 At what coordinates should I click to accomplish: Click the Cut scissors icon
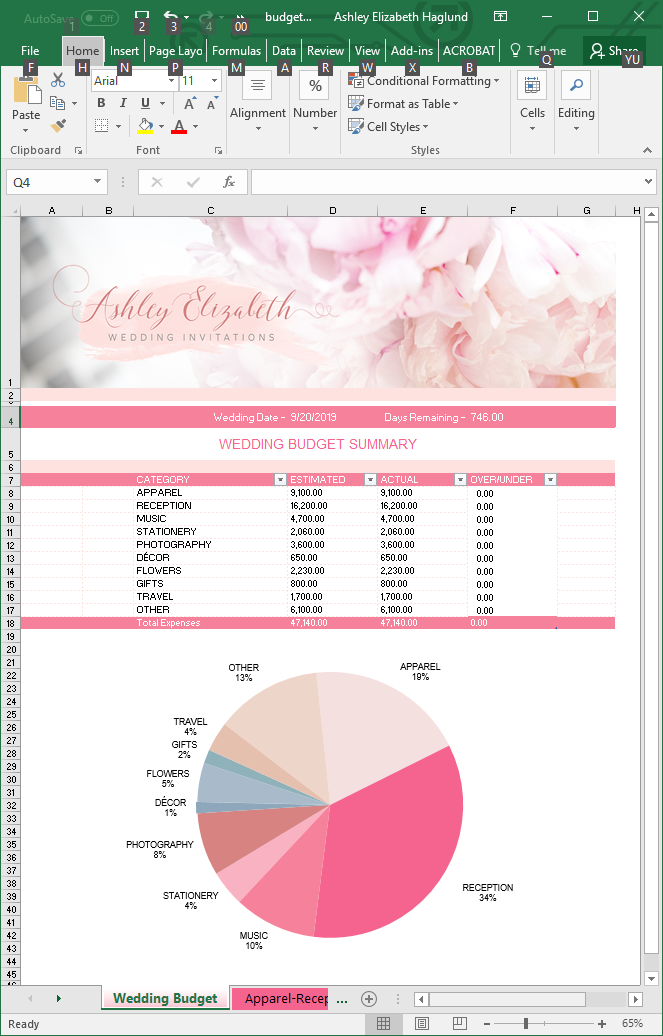(x=58, y=81)
